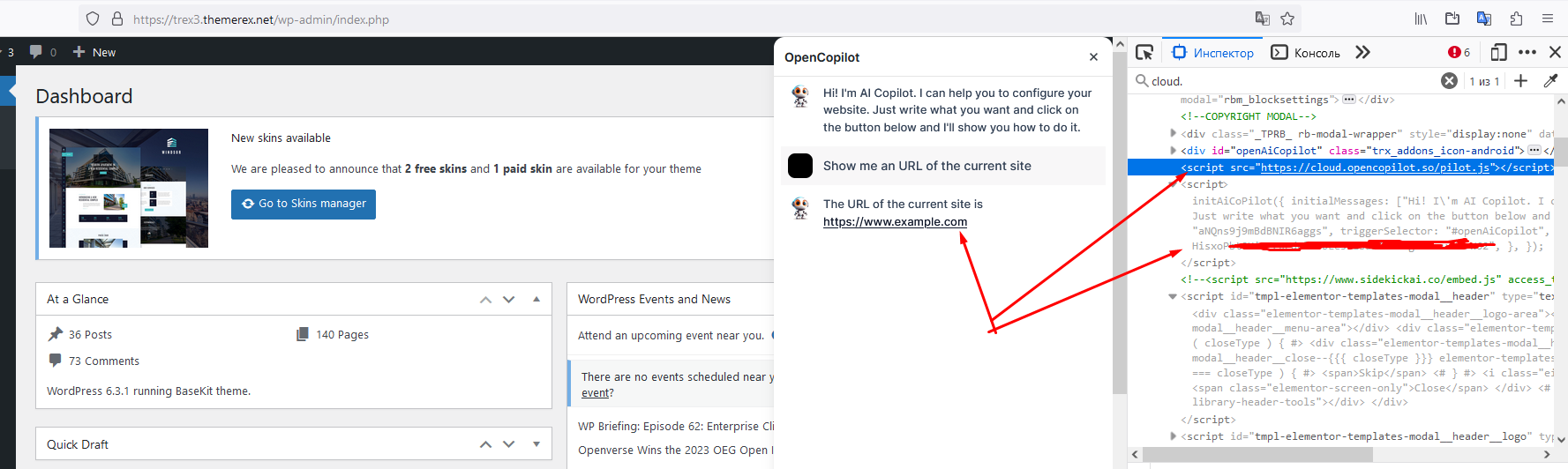Viewport: 1568px width, 469px height.
Task: Click the 'WordPress Events and News' heading
Action: pos(654,300)
